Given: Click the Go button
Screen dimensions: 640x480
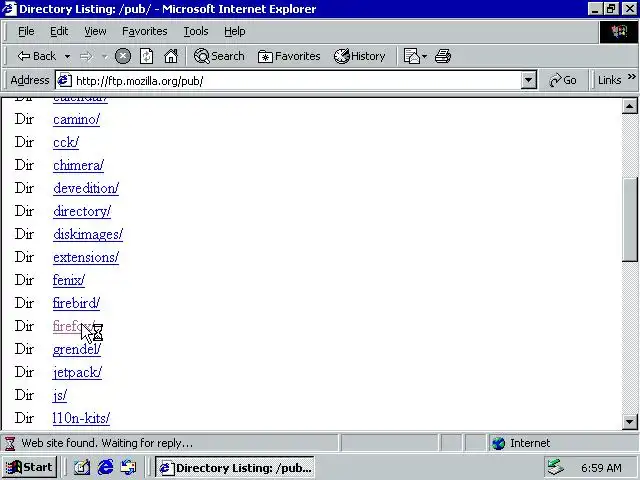Looking at the screenshot, I should (x=563, y=80).
